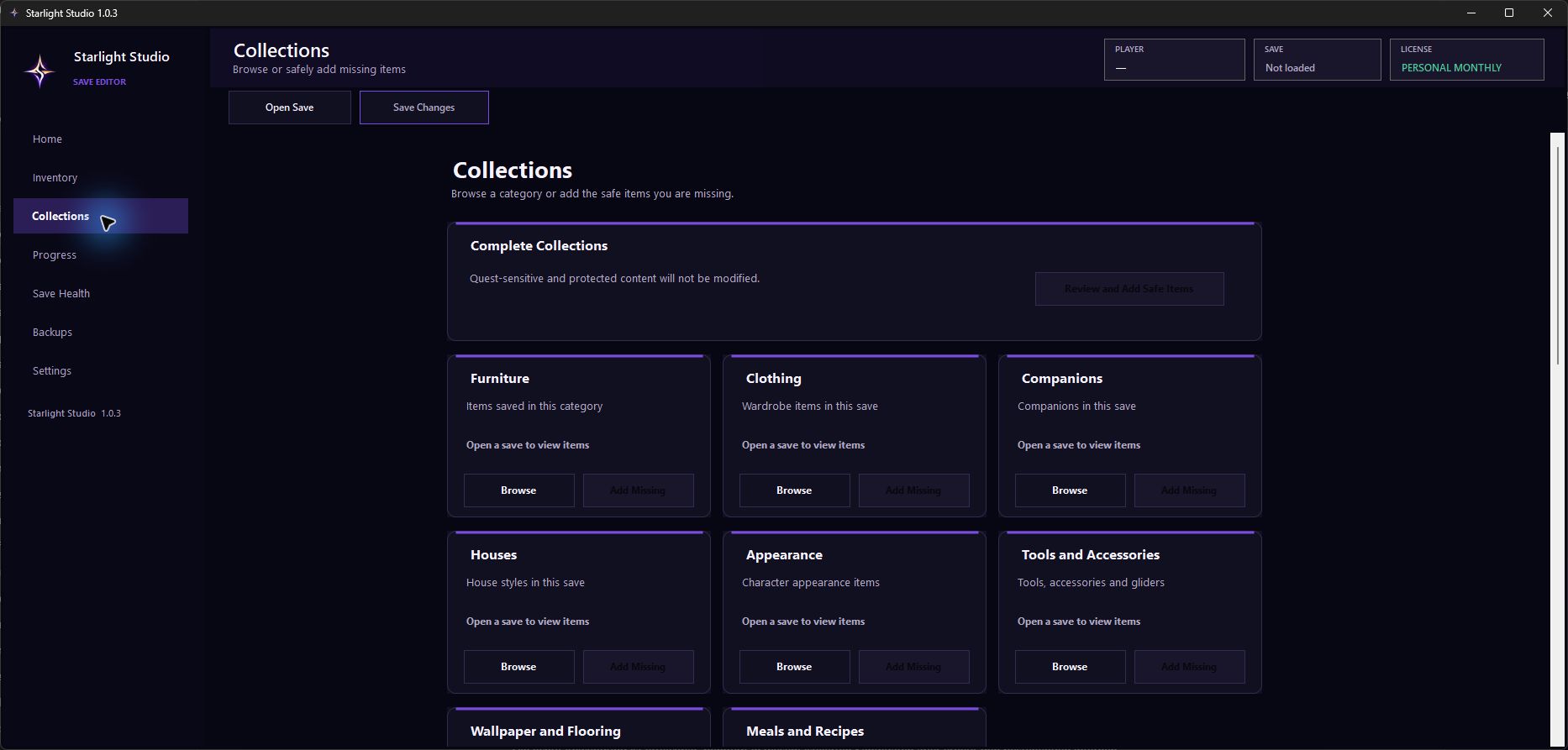Image resolution: width=1568 pixels, height=750 pixels.
Task: Click the PLAYER info box
Action: [x=1175, y=60]
